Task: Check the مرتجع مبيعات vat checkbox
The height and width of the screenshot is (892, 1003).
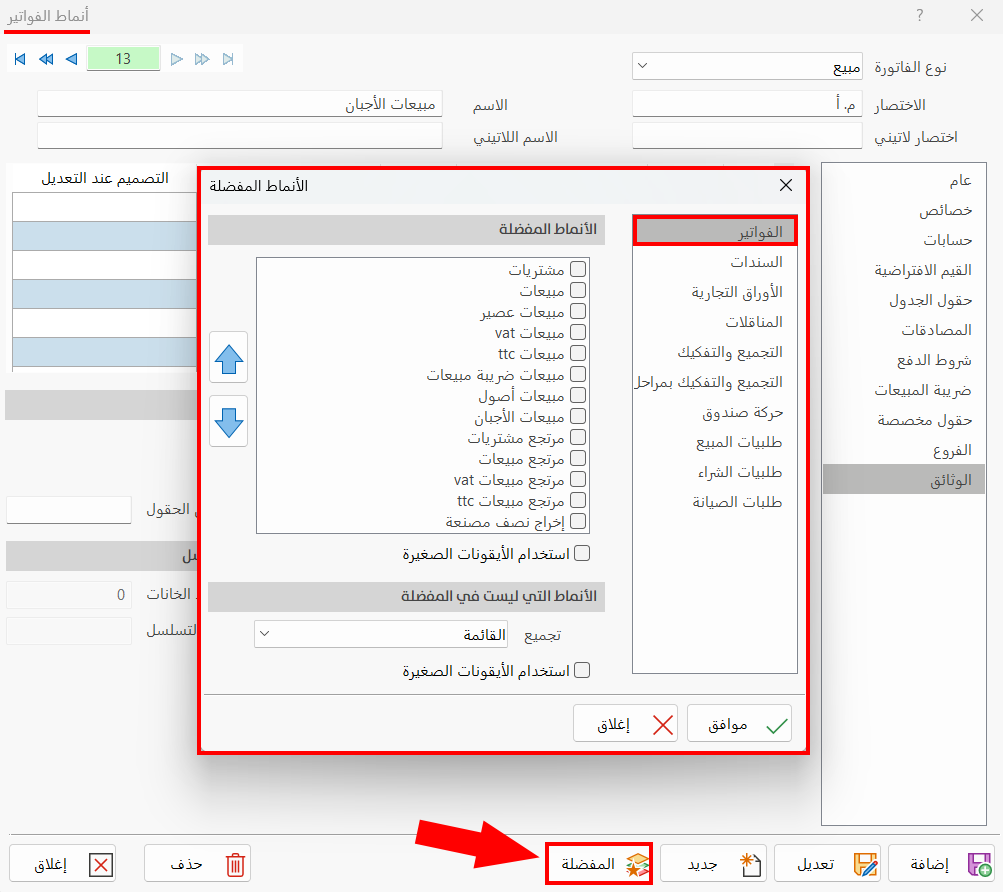Action: coord(578,479)
